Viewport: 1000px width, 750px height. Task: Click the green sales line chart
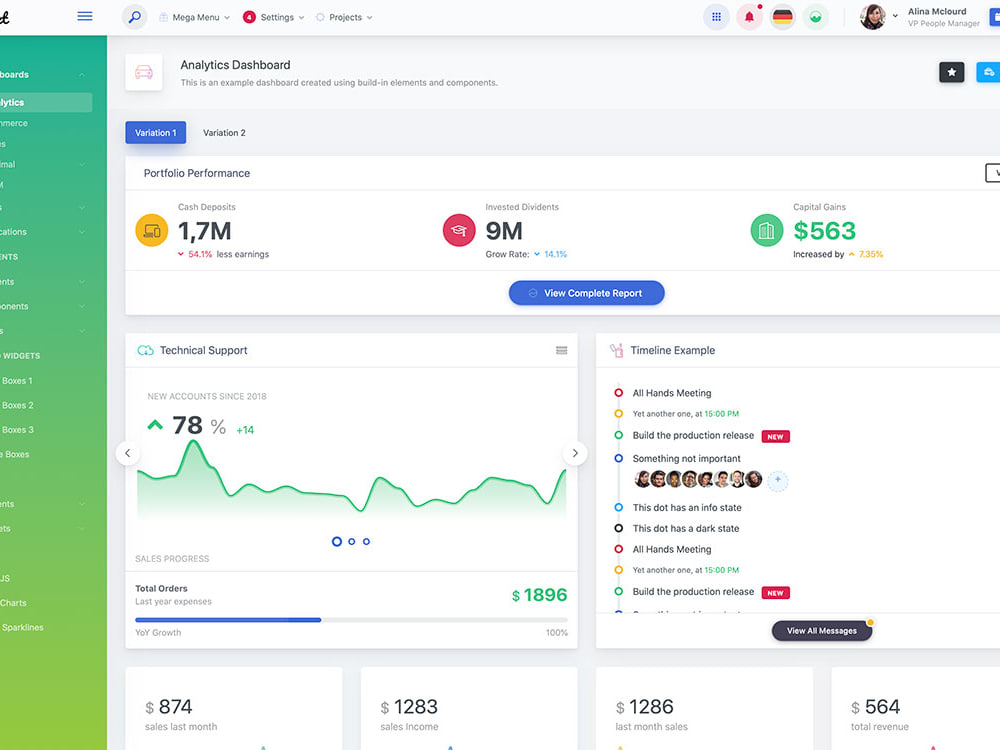pos(351,480)
